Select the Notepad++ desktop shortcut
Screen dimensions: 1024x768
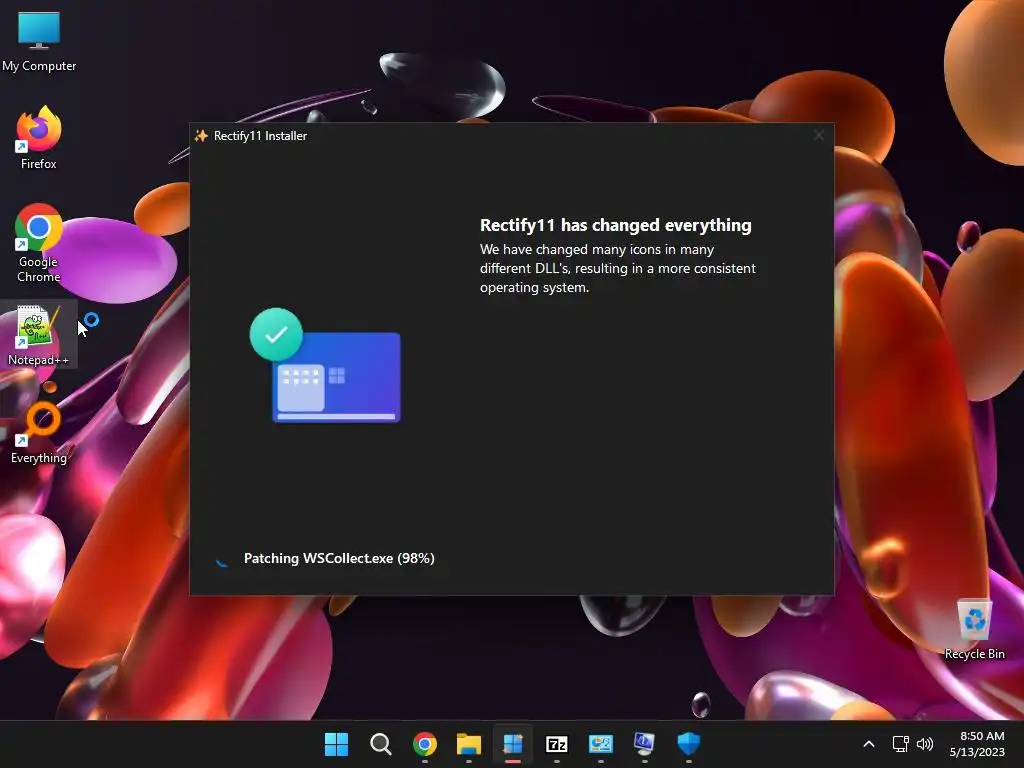click(39, 334)
